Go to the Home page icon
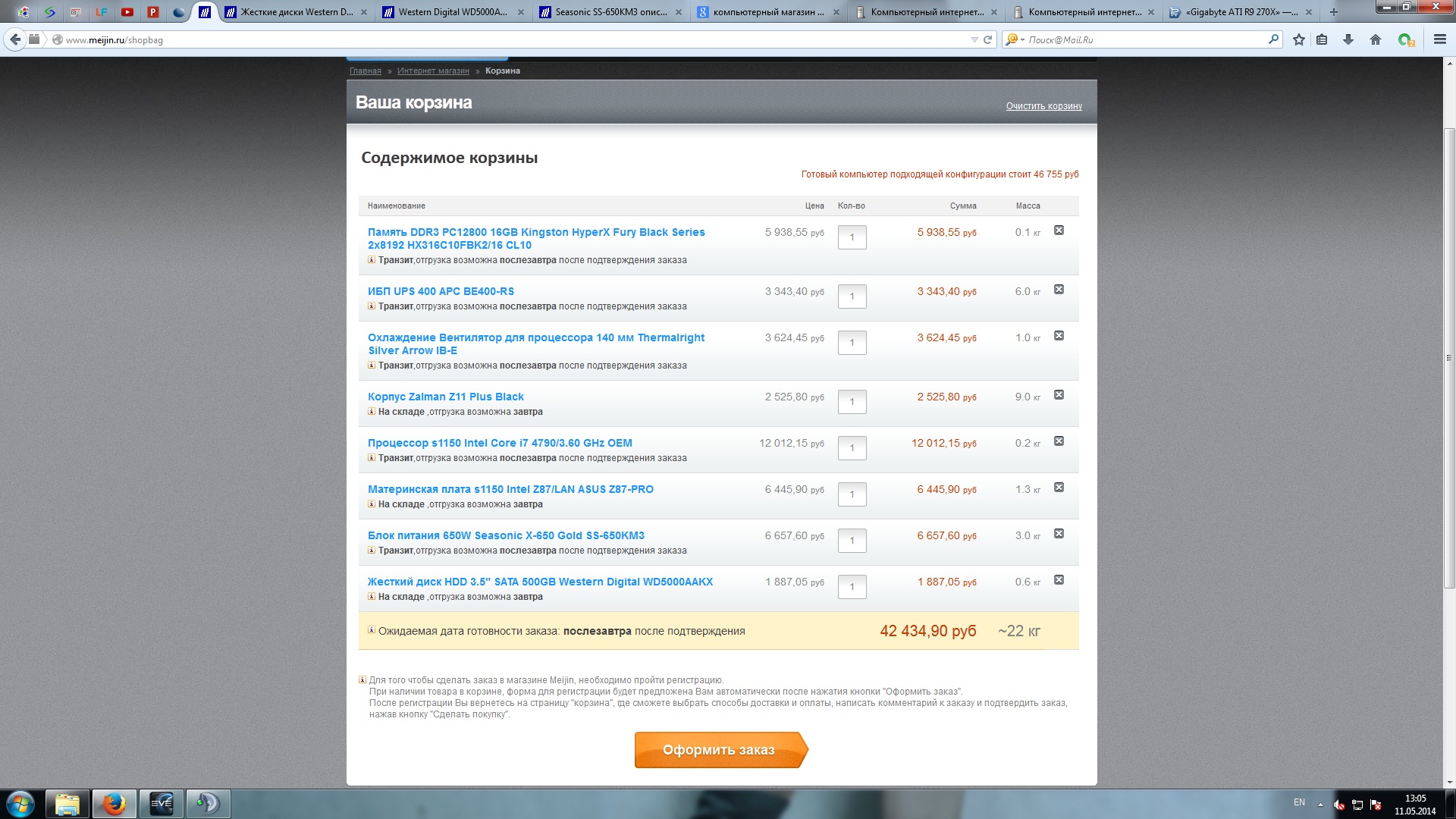Viewport: 1456px width, 819px height. 1376,39
